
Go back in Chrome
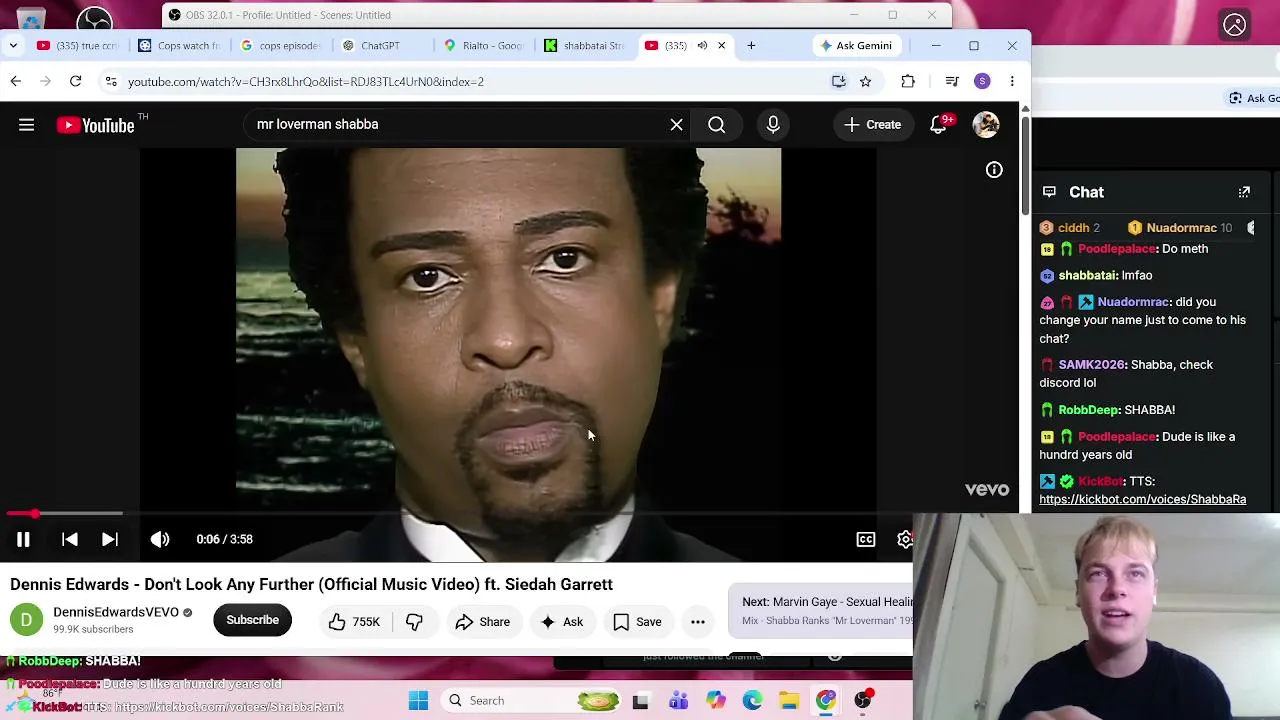16,82
